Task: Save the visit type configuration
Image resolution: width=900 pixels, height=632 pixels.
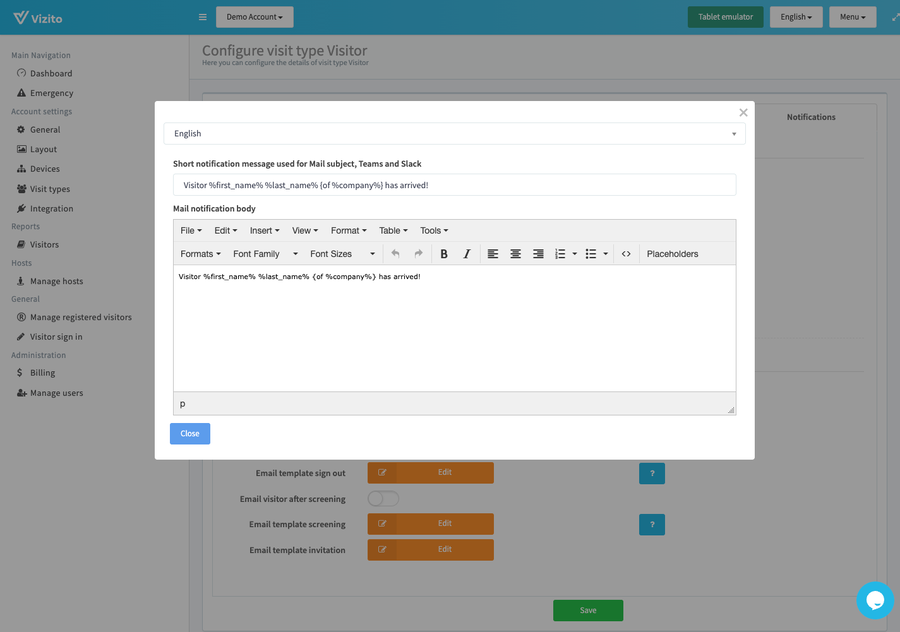Action: [588, 610]
